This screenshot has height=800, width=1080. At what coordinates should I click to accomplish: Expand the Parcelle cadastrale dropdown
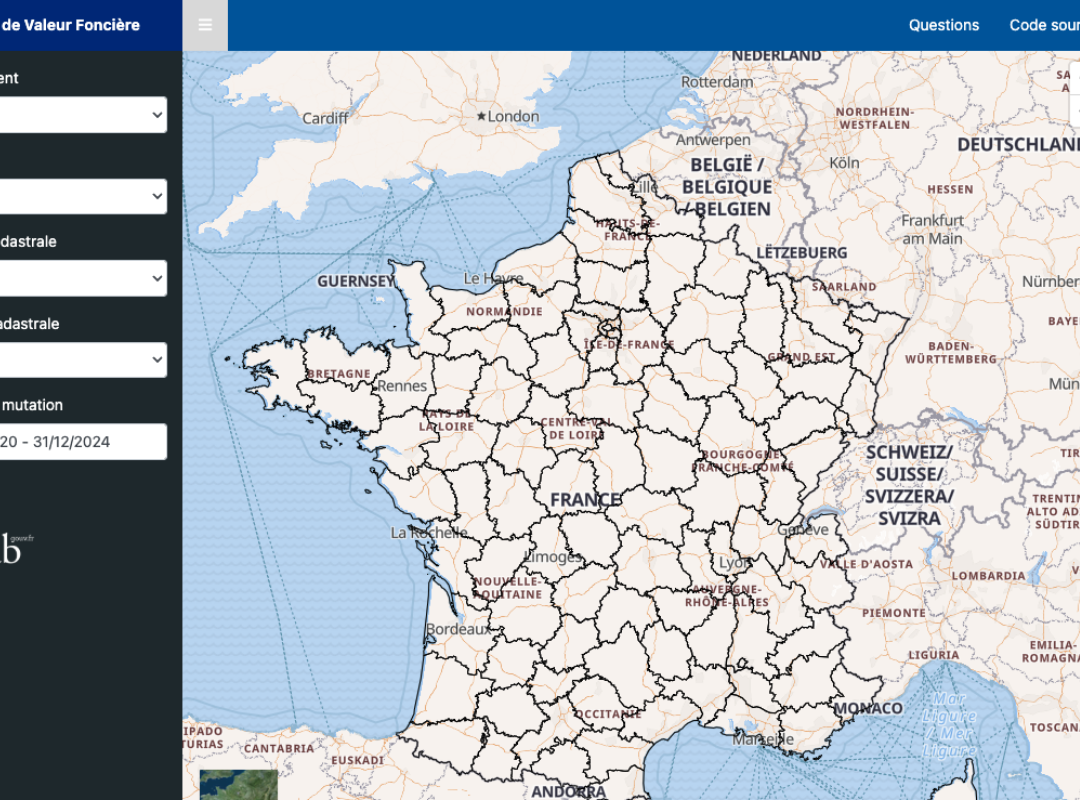tap(82, 360)
